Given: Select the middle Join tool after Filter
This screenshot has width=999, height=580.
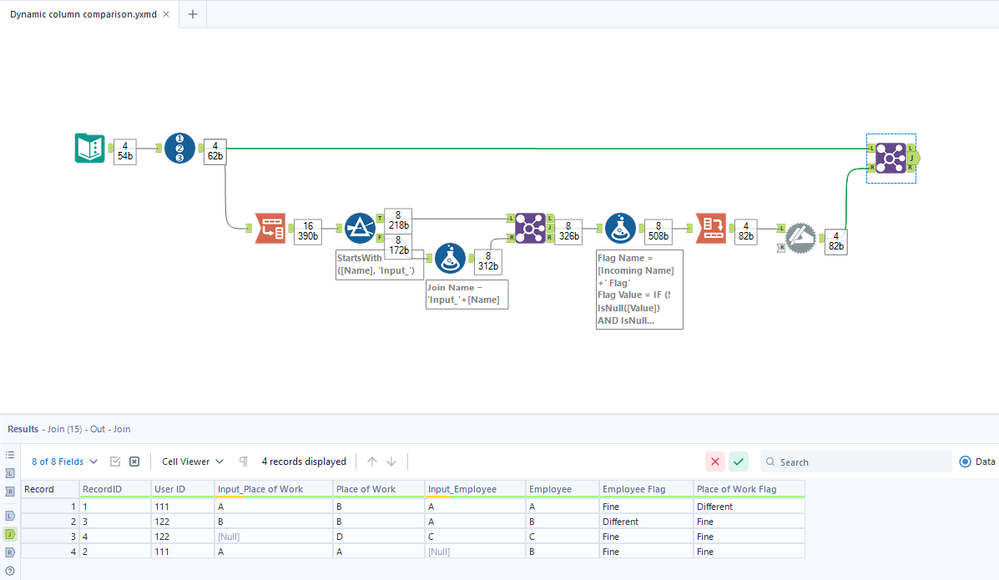Looking at the screenshot, I should tap(530, 228).
